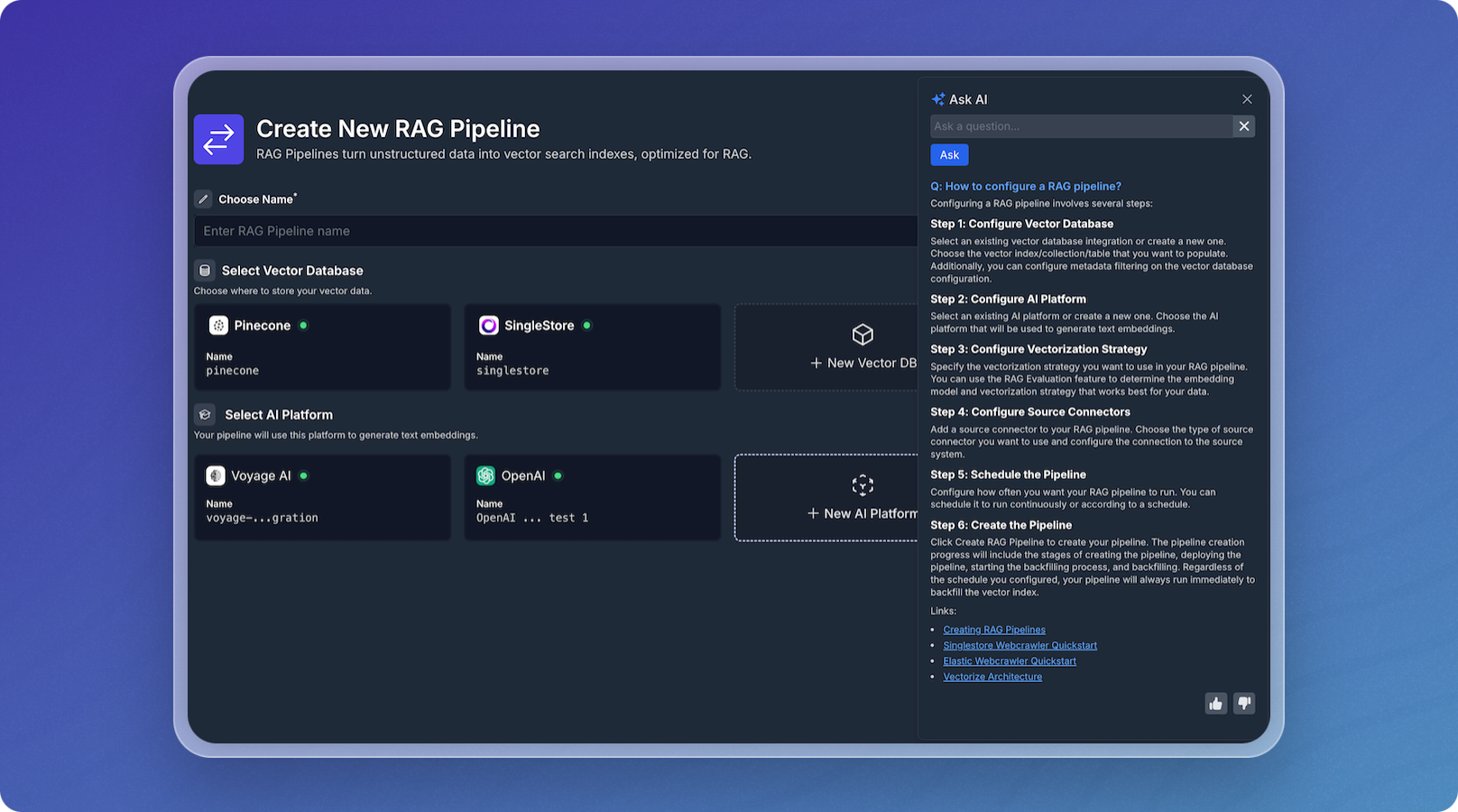Image resolution: width=1458 pixels, height=812 pixels.
Task: Select the OpenAI platform card
Action: pos(593,497)
